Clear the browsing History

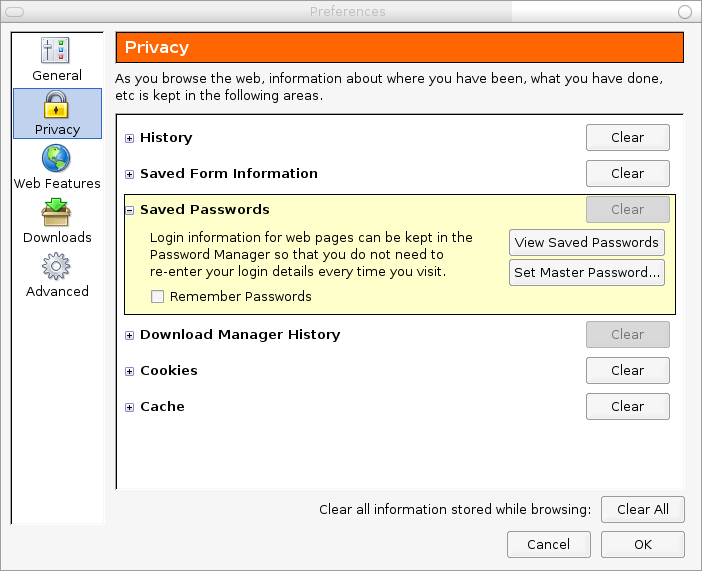(627, 138)
